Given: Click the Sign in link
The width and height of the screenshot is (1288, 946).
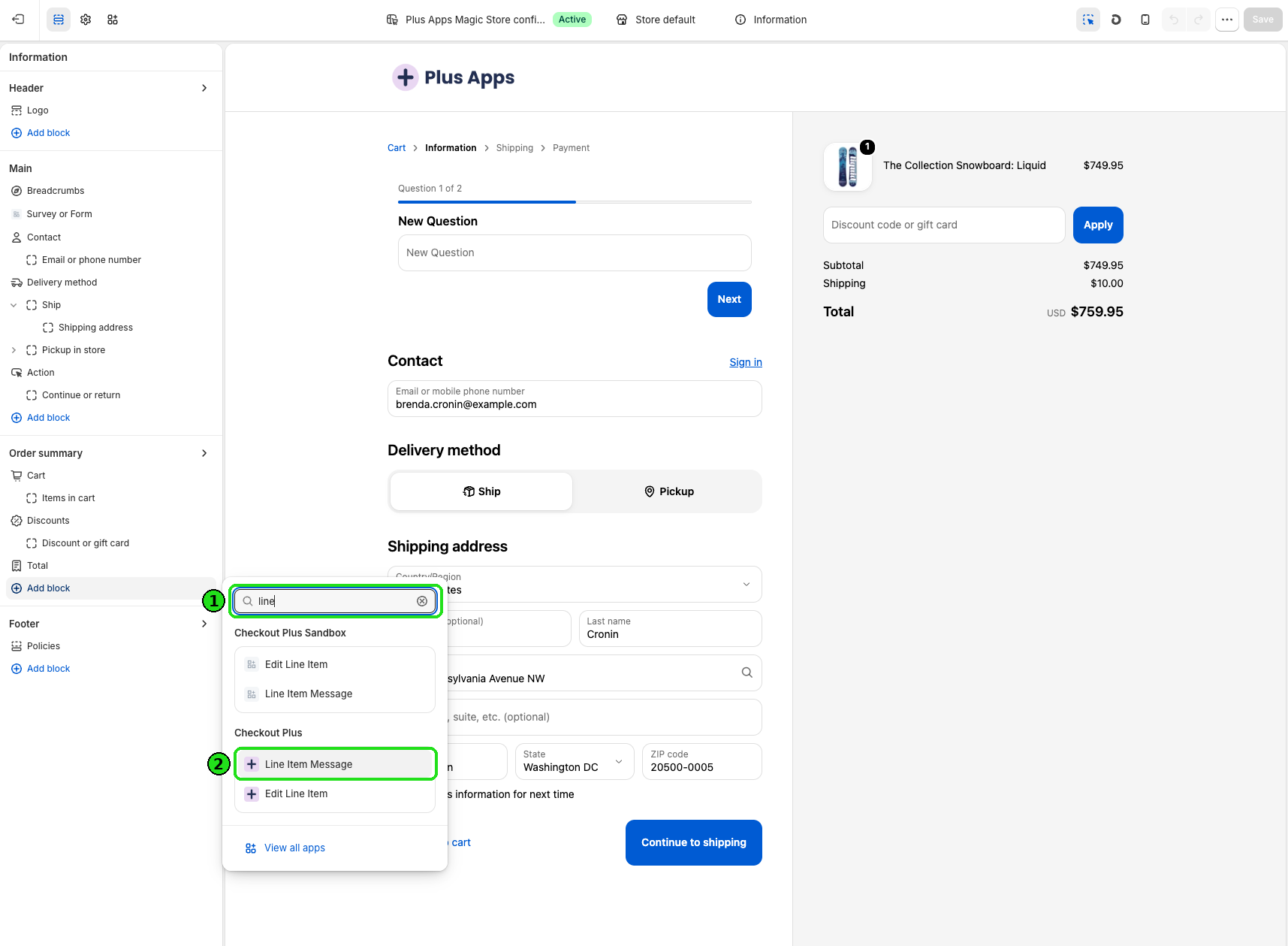Looking at the screenshot, I should pos(746,362).
